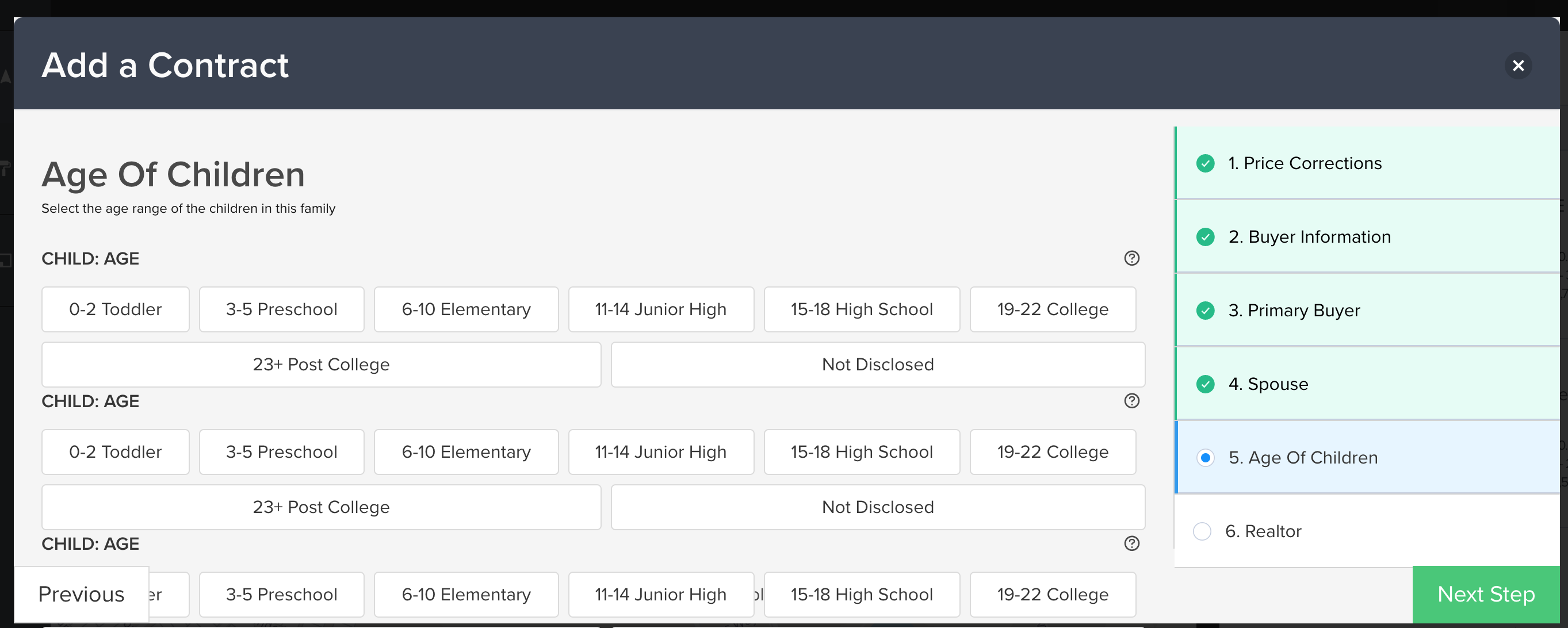
Task: Click help icon for second Child Age
Action: (x=1131, y=401)
